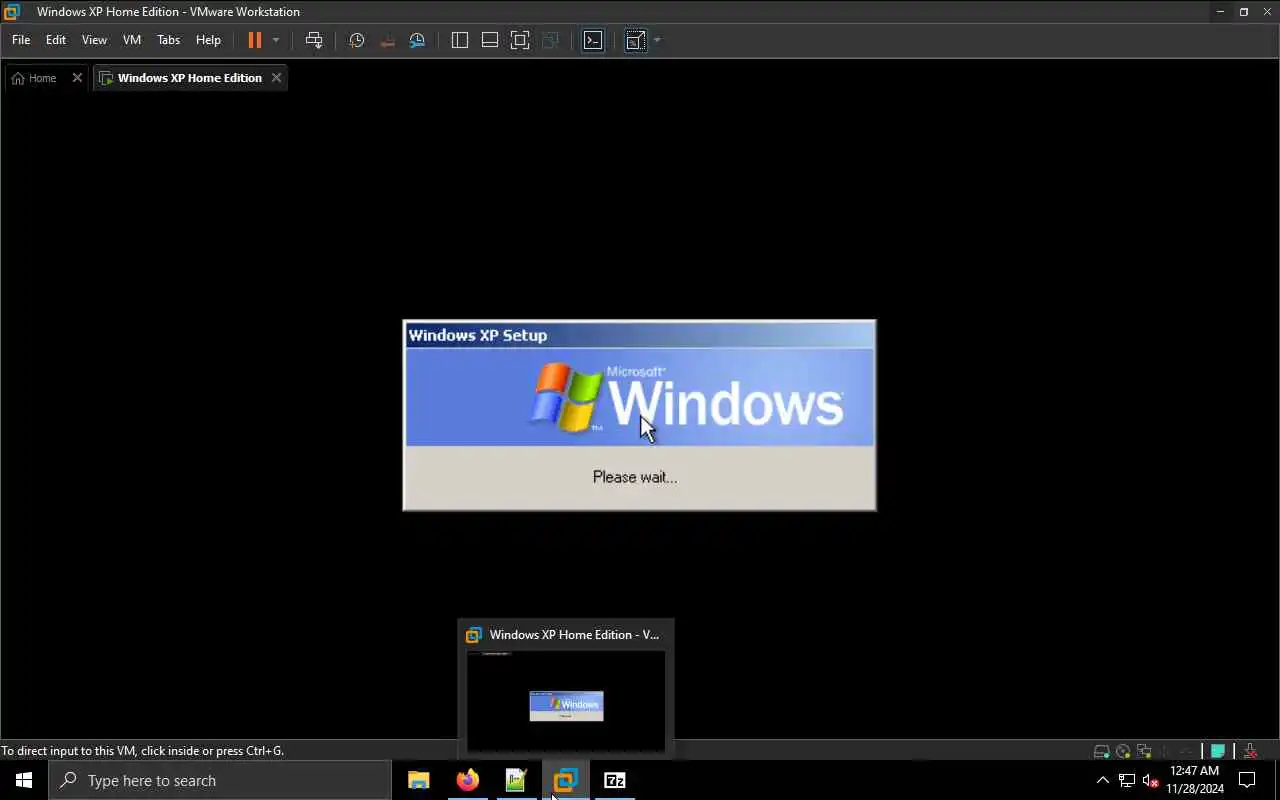
Task: Switch to Unity mode
Action: coord(550,40)
